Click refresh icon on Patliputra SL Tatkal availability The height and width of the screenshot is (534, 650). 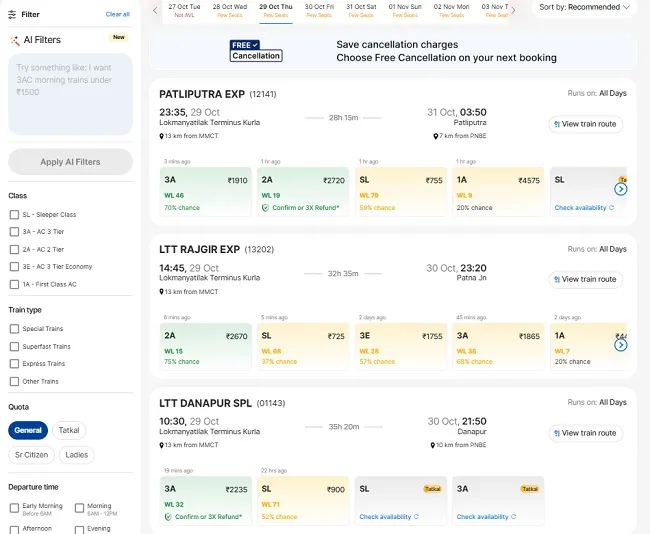(x=611, y=208)
